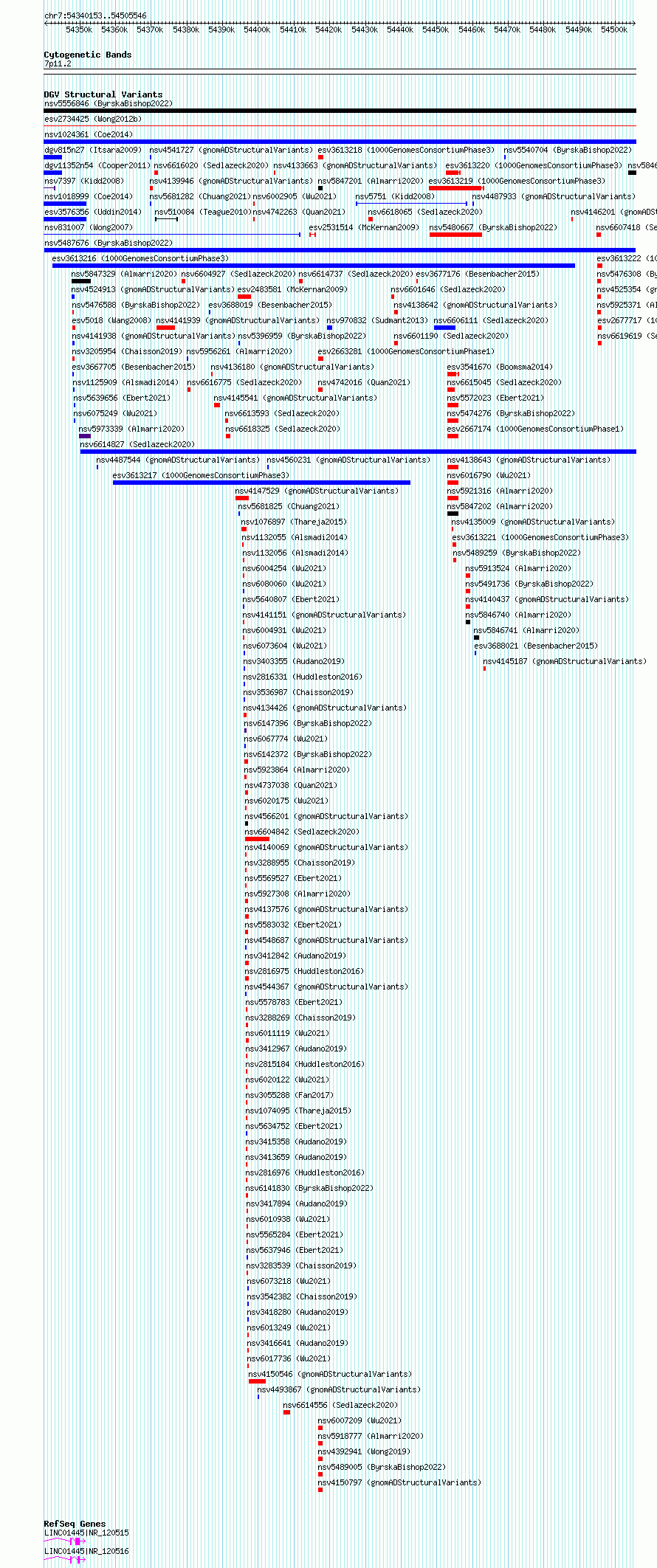This screenshot has height=1568, width=657.
Task: Open variant esv2667174 (1000GenomesConsortiumPhase1)
Action: tap(535, 429)
